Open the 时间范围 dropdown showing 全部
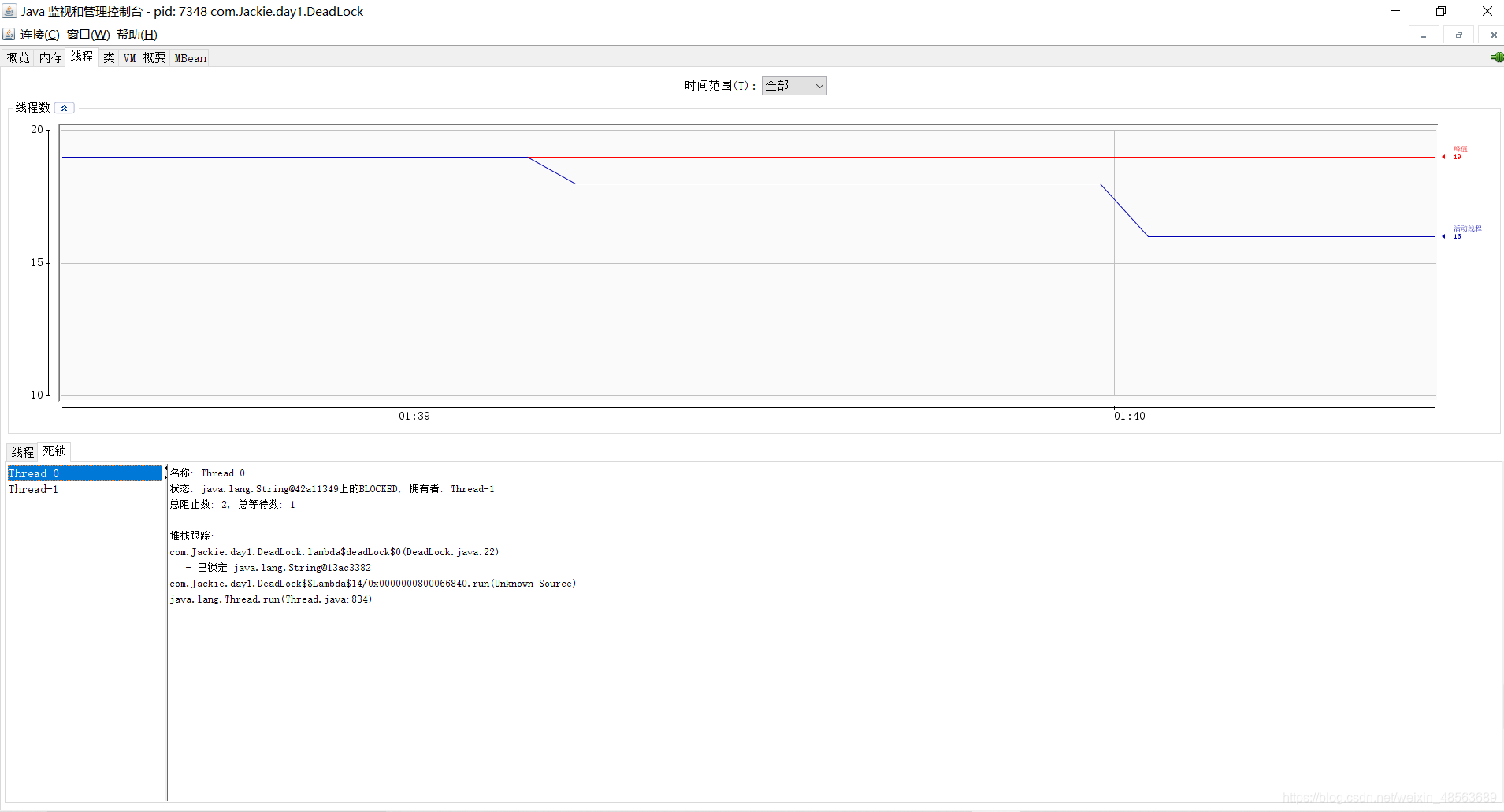Screen dimensions: 1504x812 794,86
